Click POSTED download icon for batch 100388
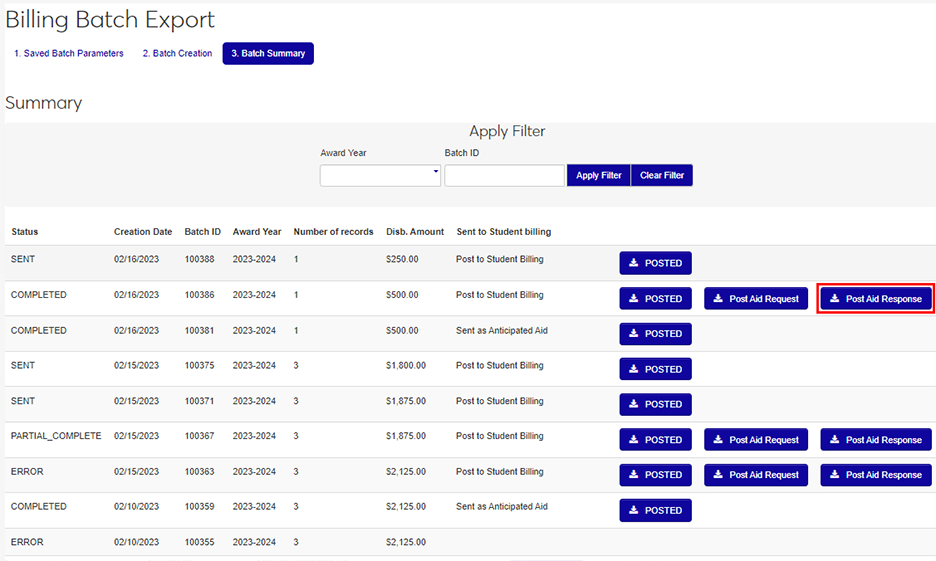 tap(634, 263)
